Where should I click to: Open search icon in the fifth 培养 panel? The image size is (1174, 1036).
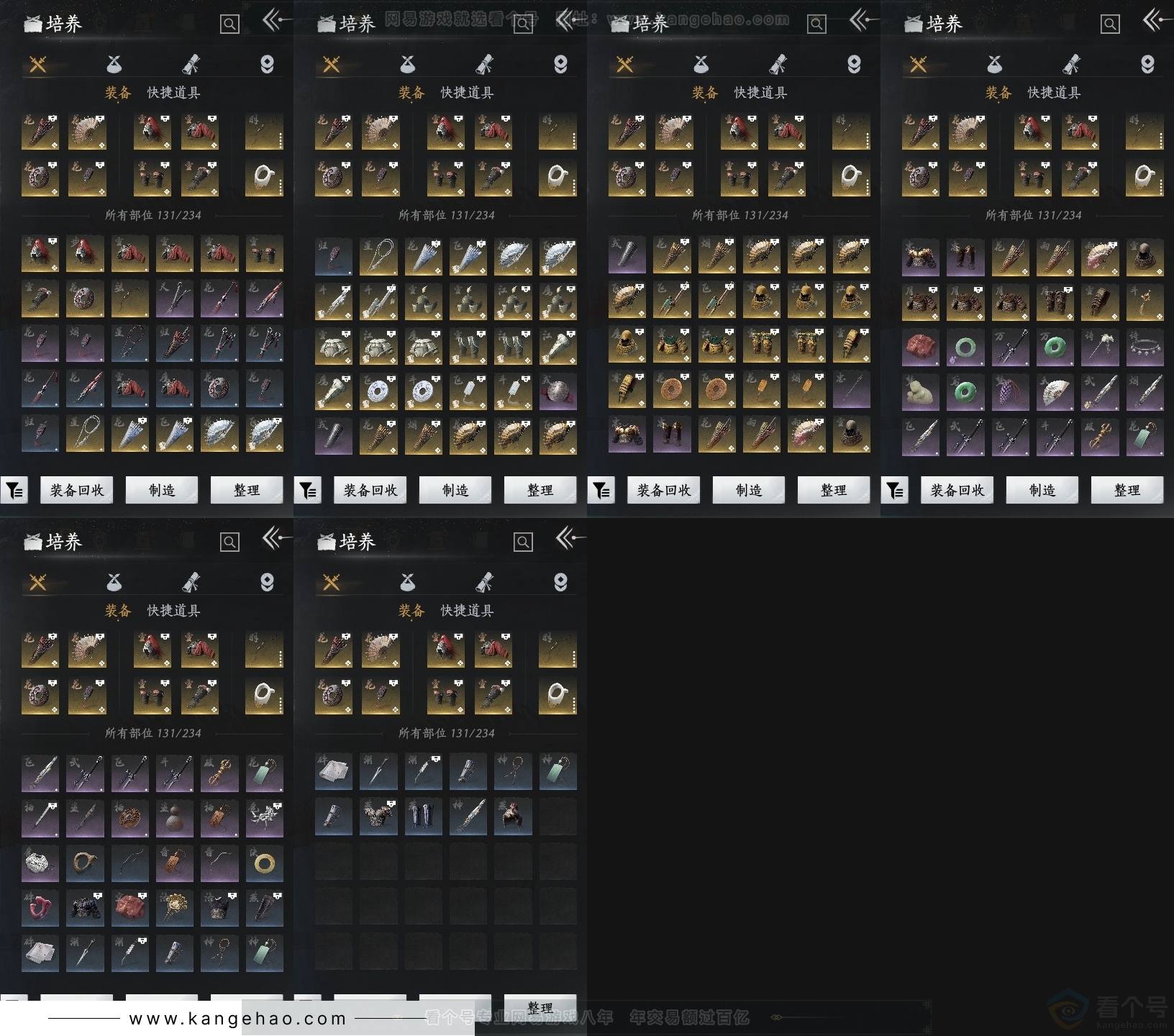click(229, 542)
